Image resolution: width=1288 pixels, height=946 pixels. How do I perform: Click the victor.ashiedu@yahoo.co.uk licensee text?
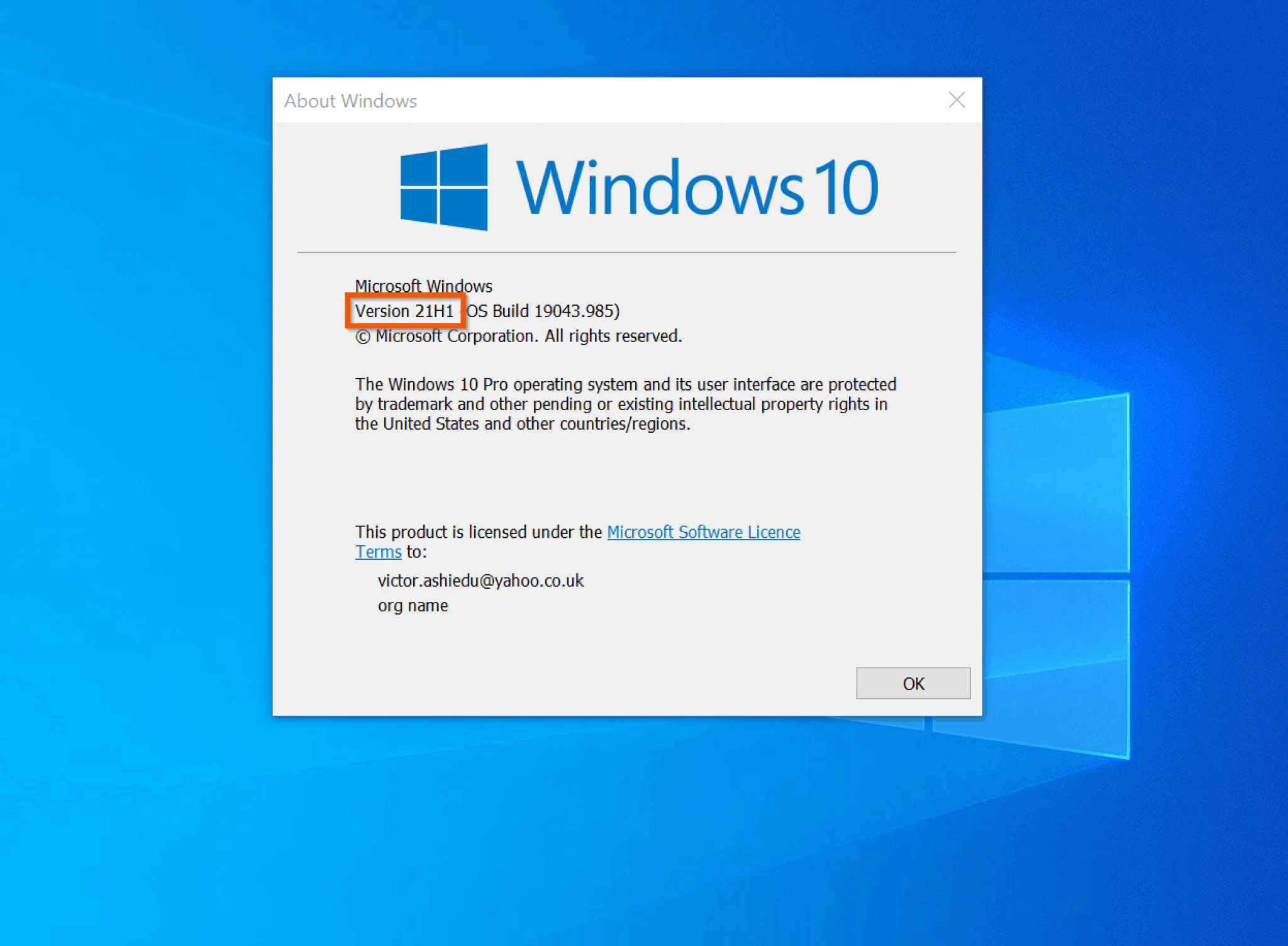(x=480, y=581)
